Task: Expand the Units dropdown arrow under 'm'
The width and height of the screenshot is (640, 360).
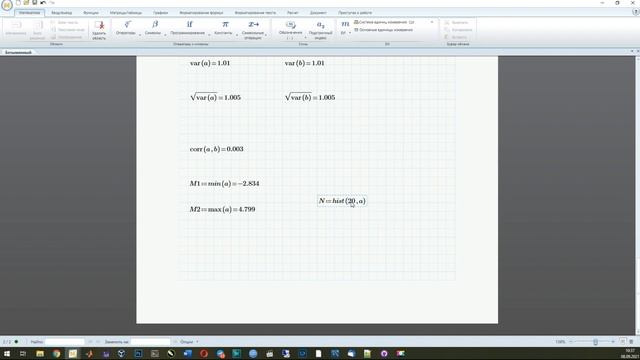Action: (x=350, y=33)
